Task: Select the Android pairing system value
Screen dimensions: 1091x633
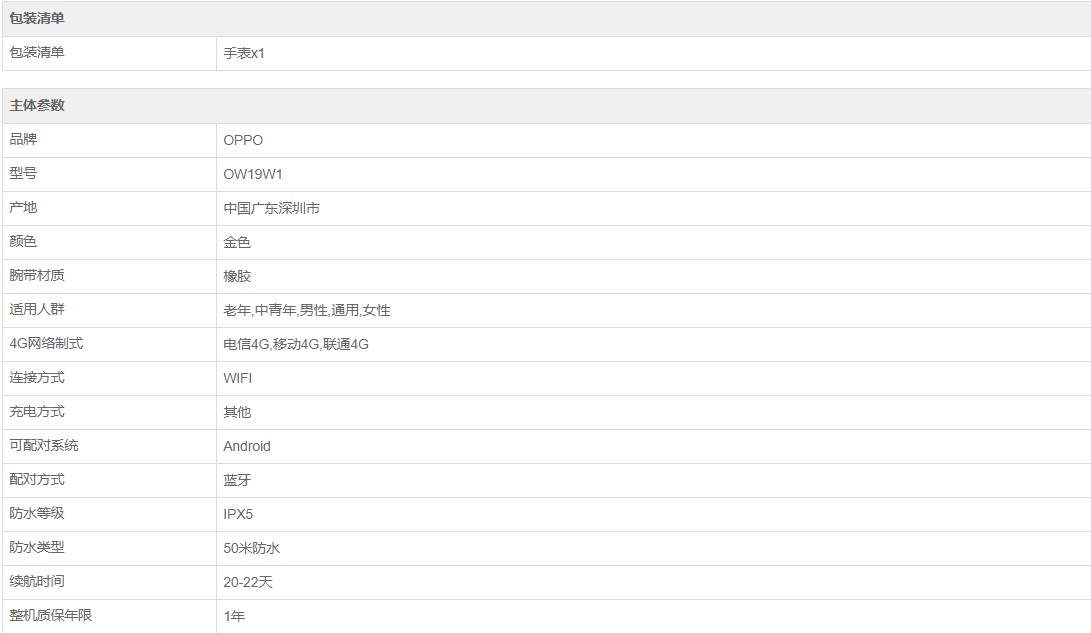Action: coord(247,446)
